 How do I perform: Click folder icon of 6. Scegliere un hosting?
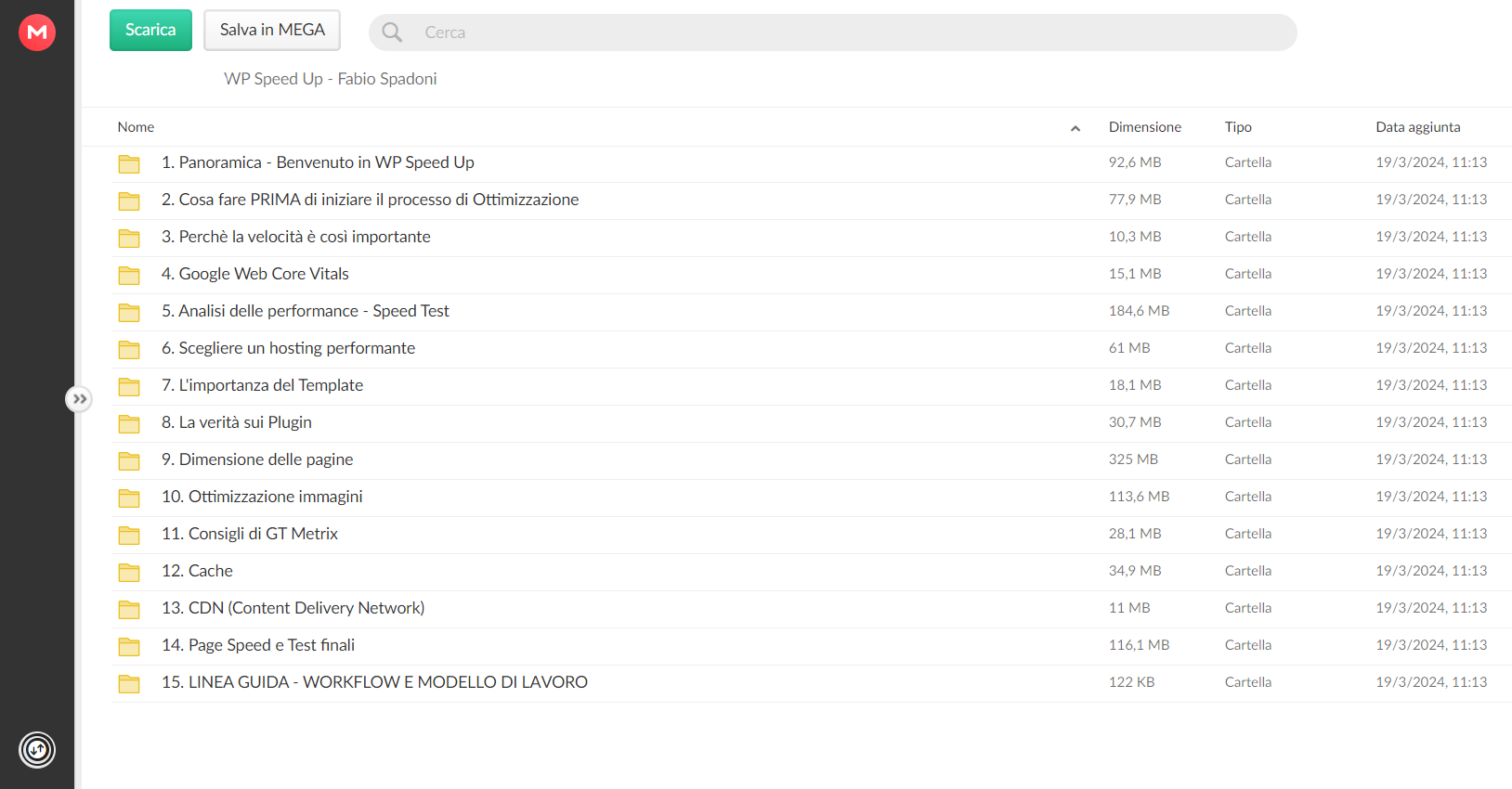coord(129,350)
